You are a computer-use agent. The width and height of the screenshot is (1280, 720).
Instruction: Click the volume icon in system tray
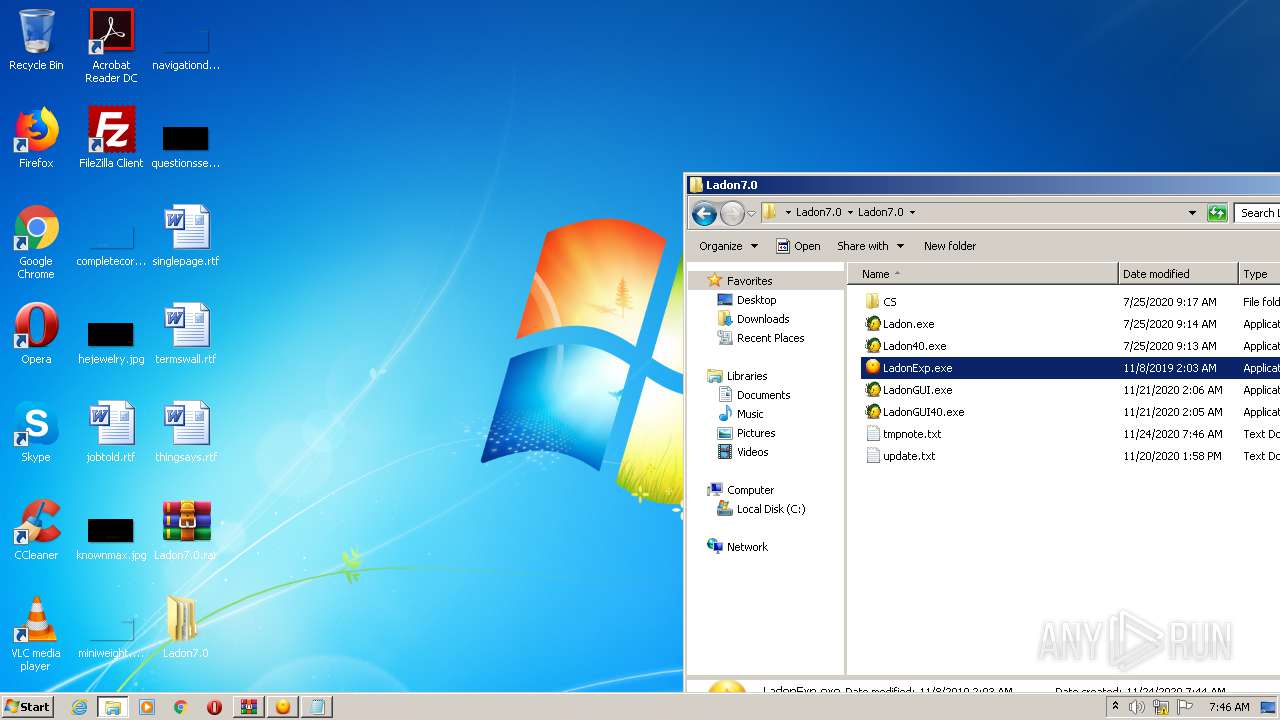[x=1137, y=707]
